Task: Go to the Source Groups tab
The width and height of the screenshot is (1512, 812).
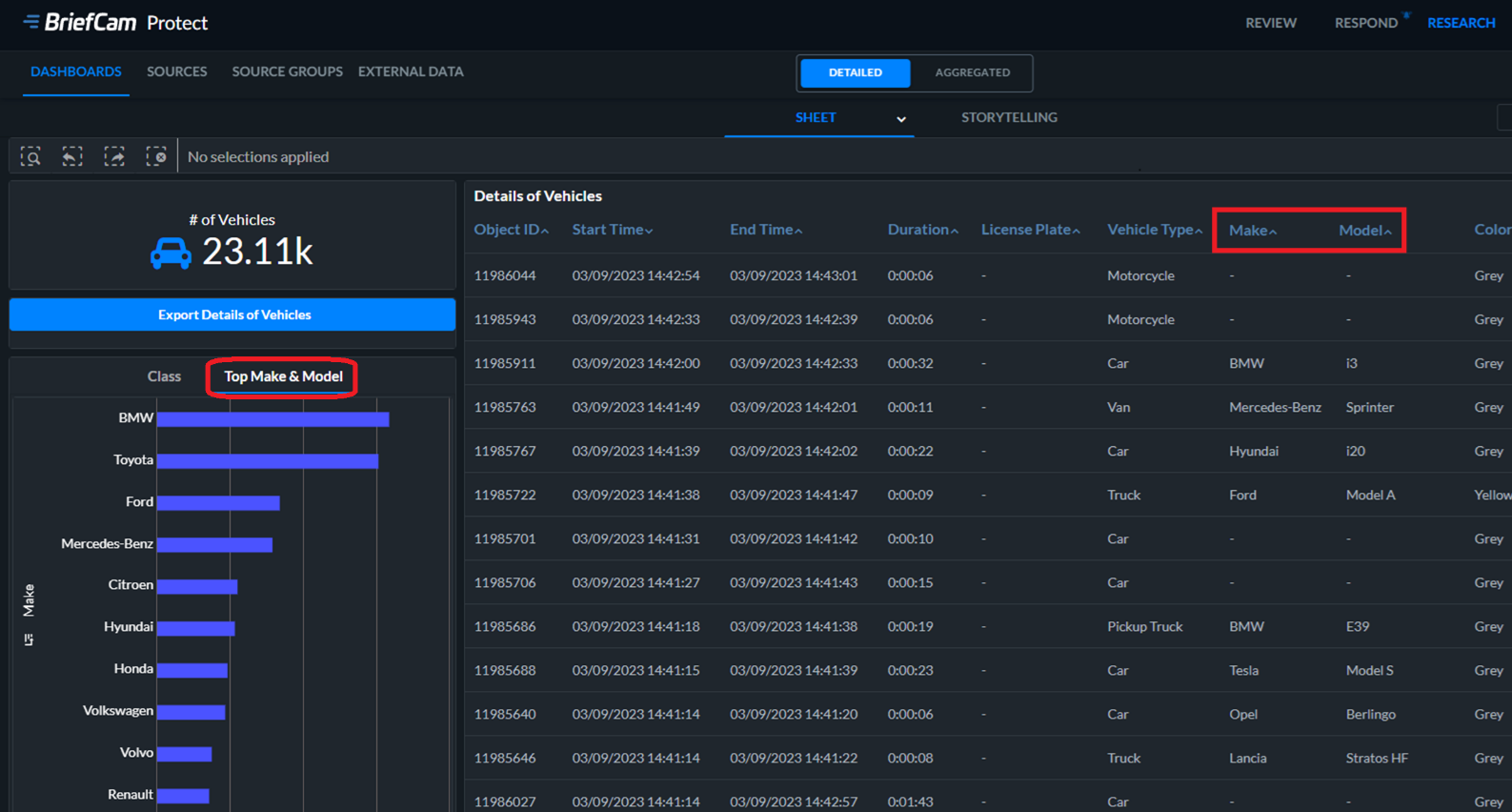Action: click(288, 71)
